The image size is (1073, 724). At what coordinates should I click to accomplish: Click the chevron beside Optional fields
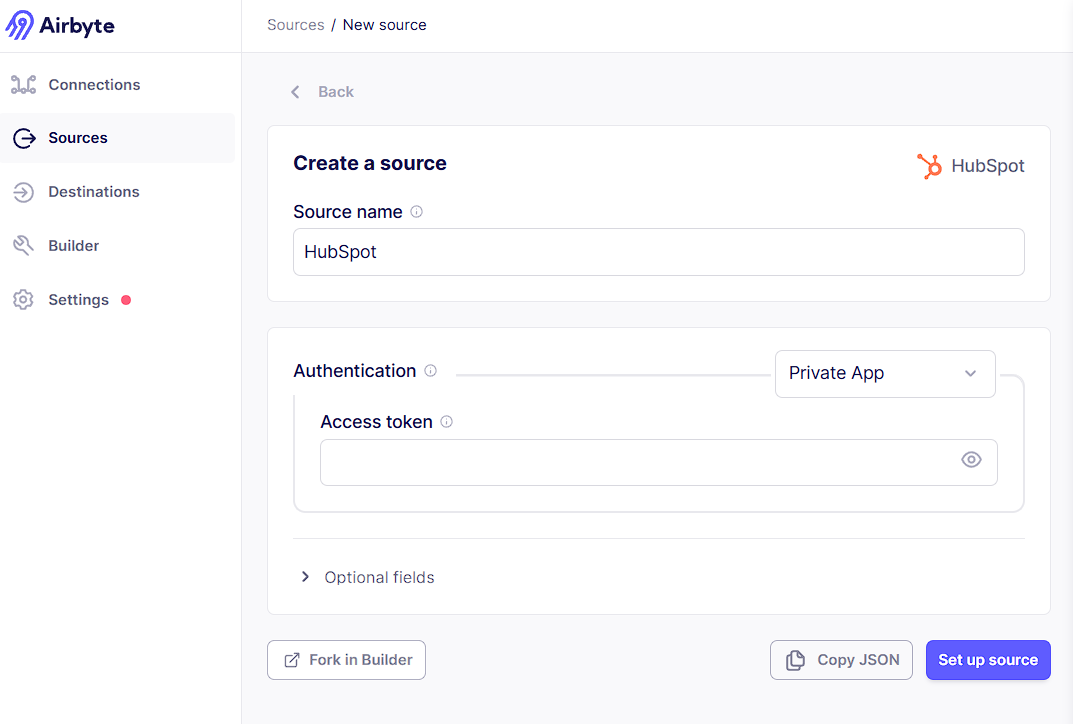point(305,577)
